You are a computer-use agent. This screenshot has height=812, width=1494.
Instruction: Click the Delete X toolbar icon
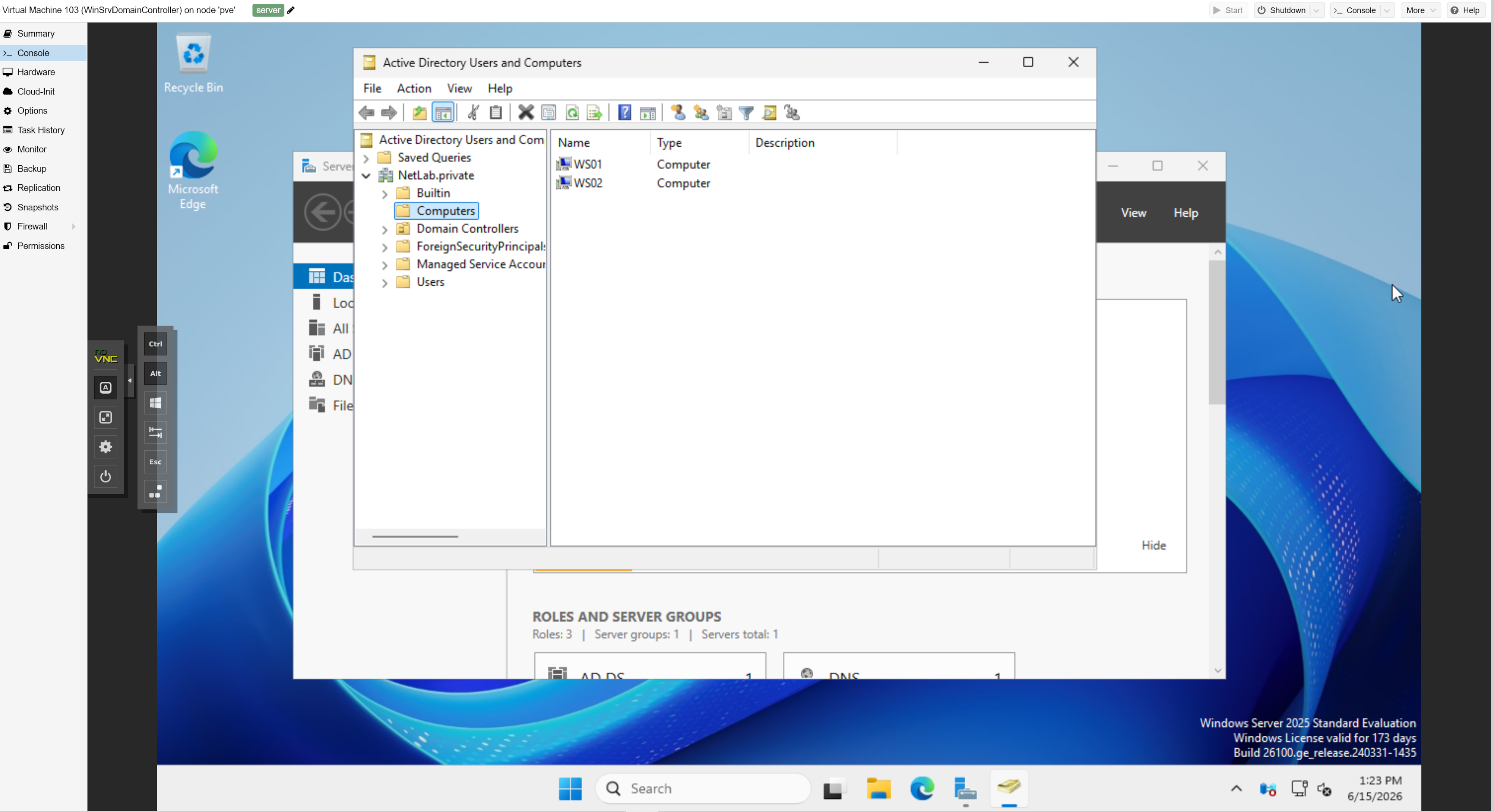(526, 112)
